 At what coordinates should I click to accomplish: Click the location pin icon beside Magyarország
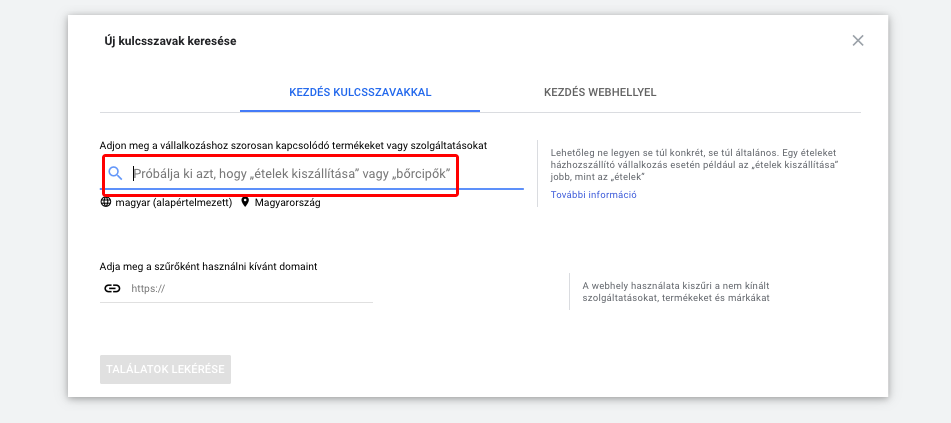coord(245,202)
